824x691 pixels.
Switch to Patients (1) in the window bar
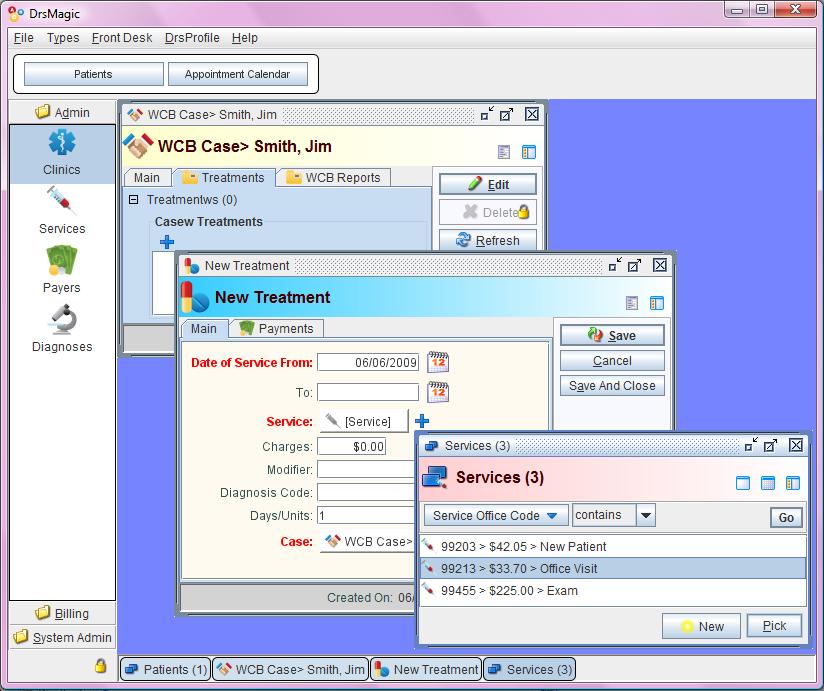(166, 669)
